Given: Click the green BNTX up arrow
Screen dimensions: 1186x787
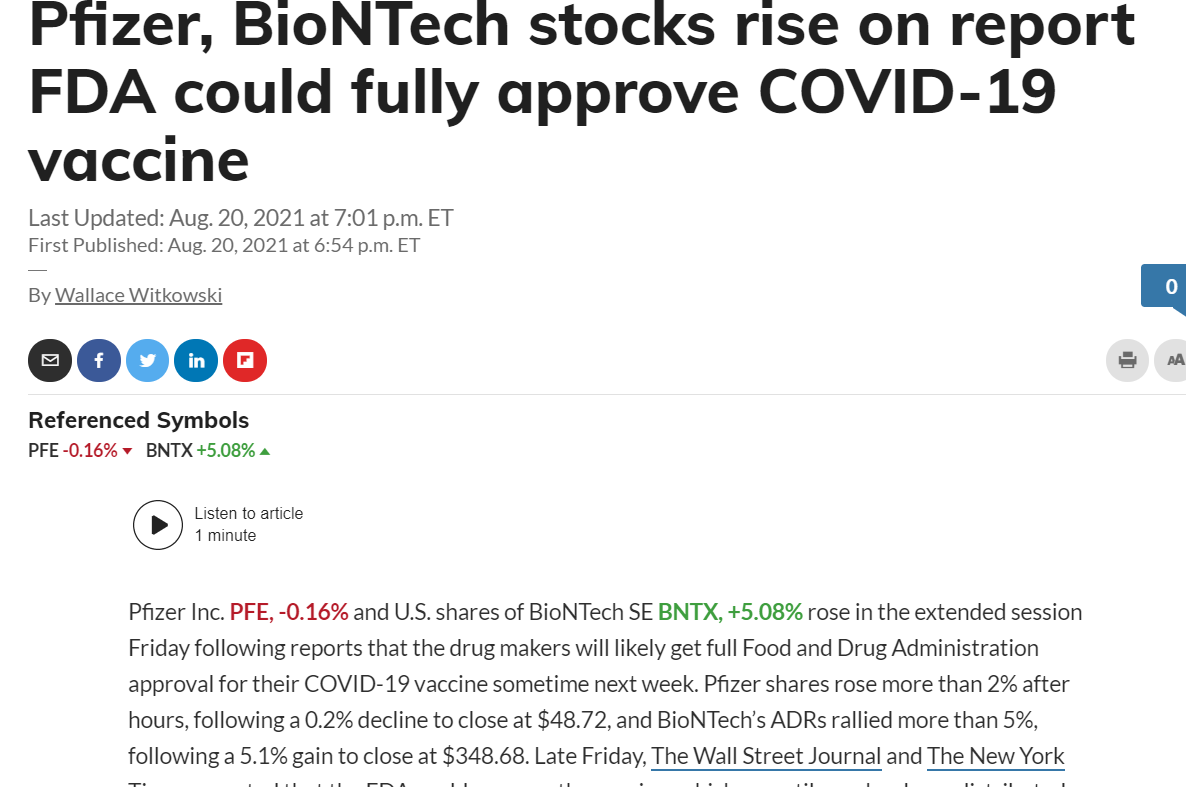Looking at the screenshot, I should [x=265, y=452].
